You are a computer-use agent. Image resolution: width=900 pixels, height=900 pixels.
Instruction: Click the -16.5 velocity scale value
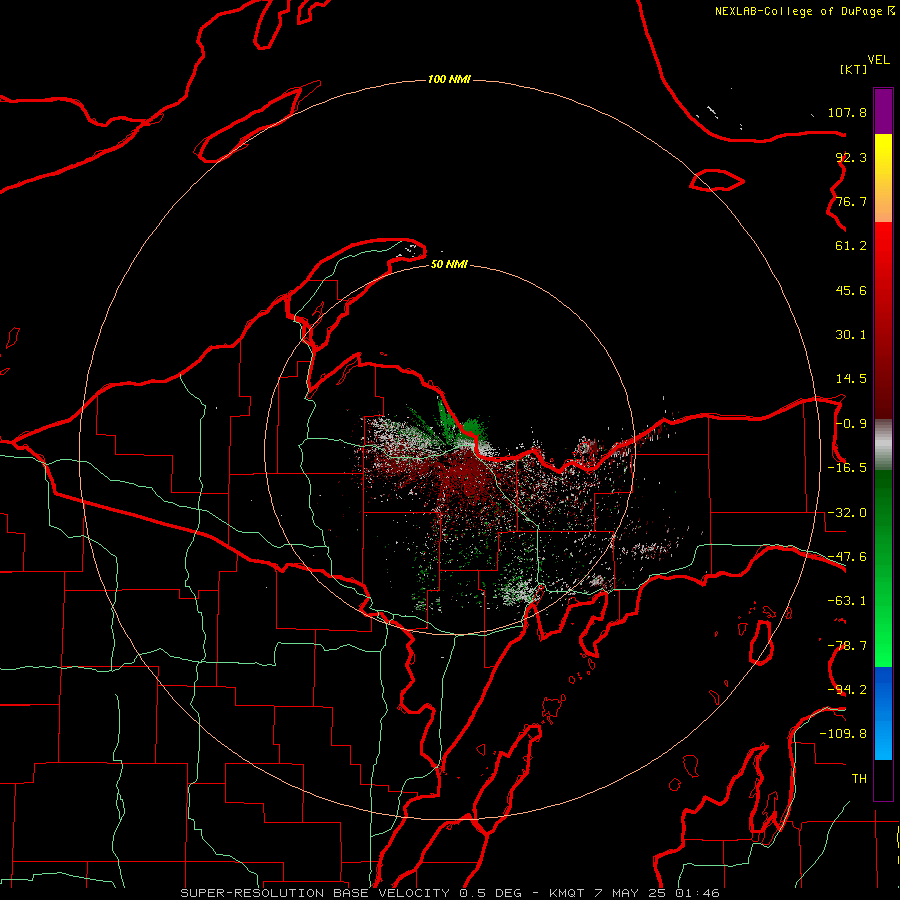[x=847, y=468]
